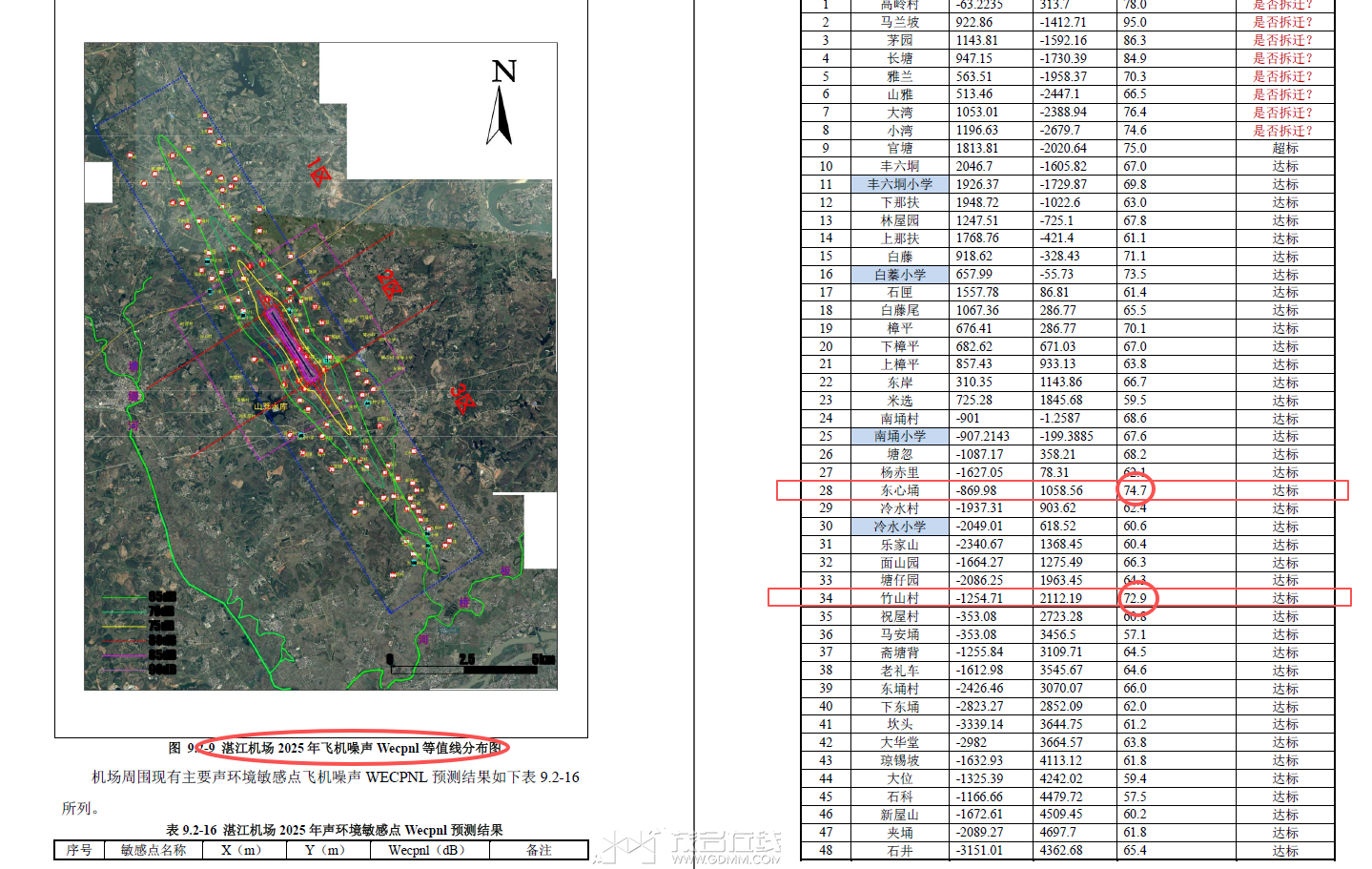Viewport: 1372px width, 869px height.
Task: Select the highlighted cell '南埔小学'
Action: (x=899, y=436)
